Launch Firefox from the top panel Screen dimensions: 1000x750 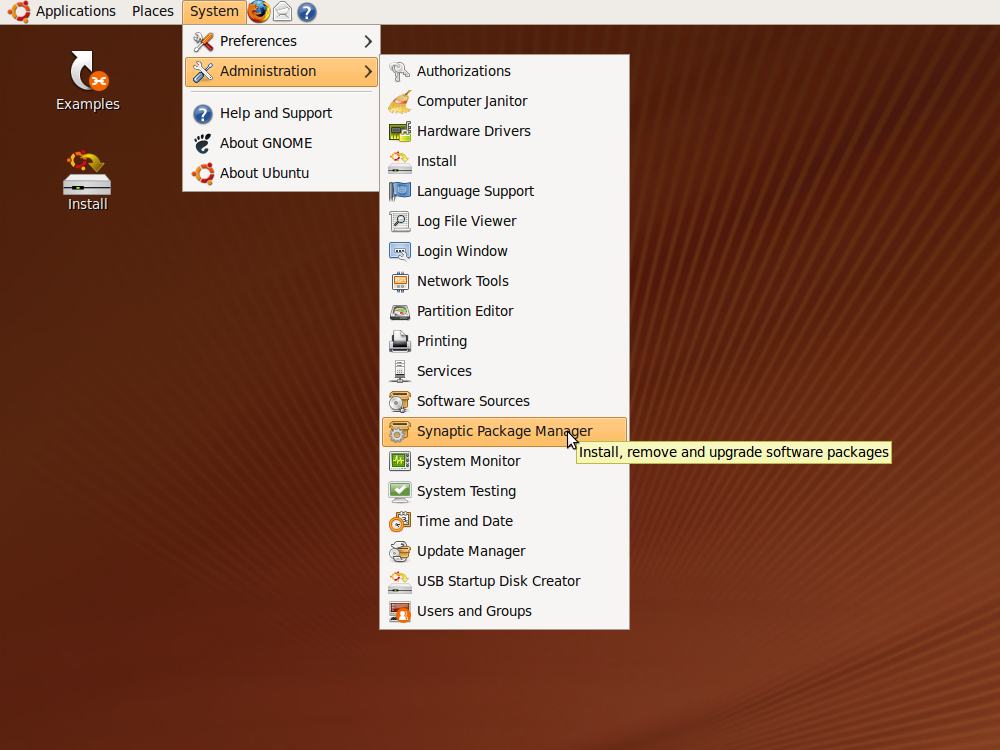tap(258, 11)
